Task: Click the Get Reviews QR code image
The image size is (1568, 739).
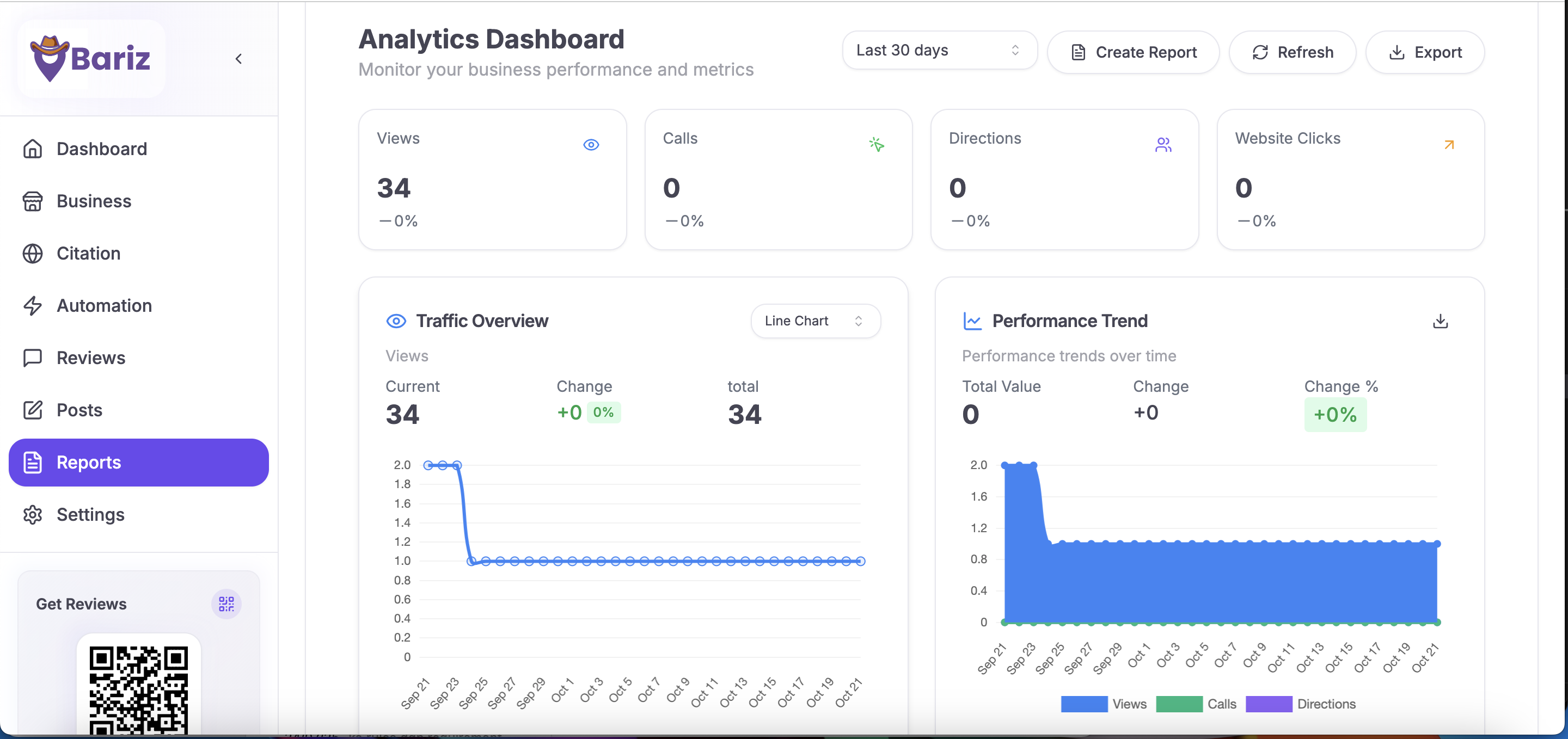Action: (x=138, y=691)
